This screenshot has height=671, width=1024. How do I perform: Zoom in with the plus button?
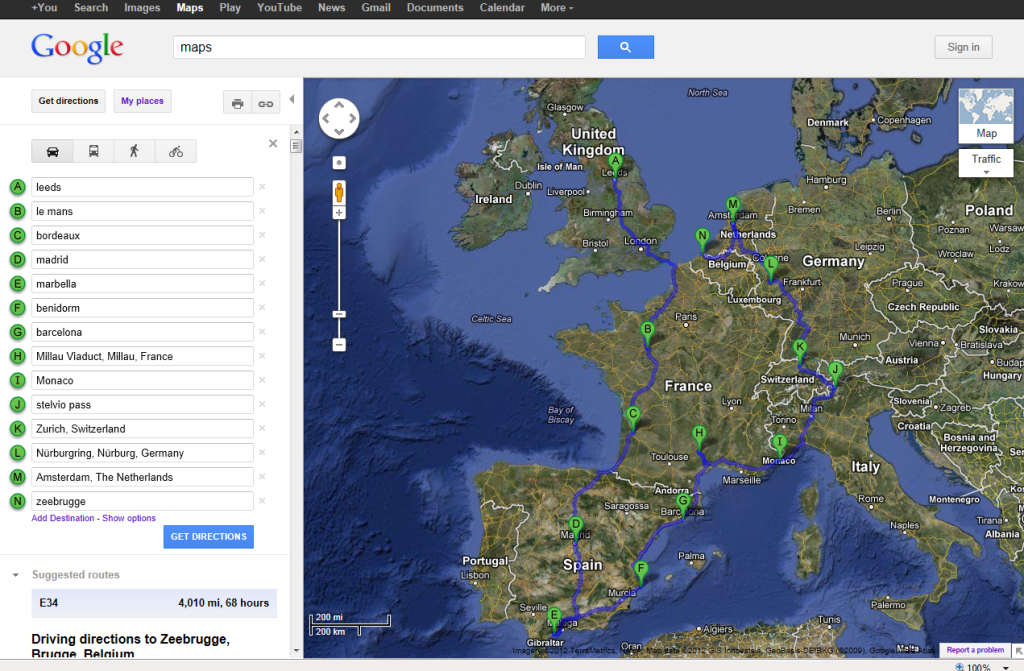(339, 213)
